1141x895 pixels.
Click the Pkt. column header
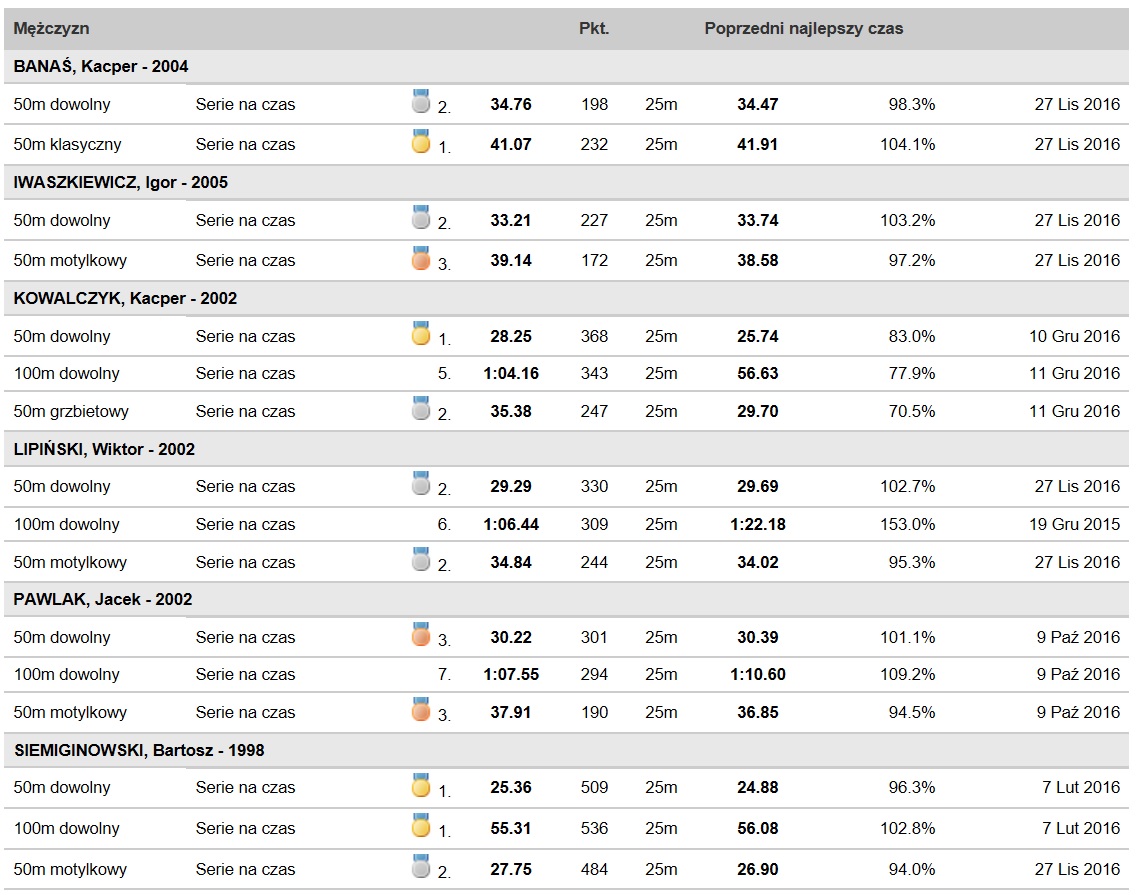click(x=594, y=28)
